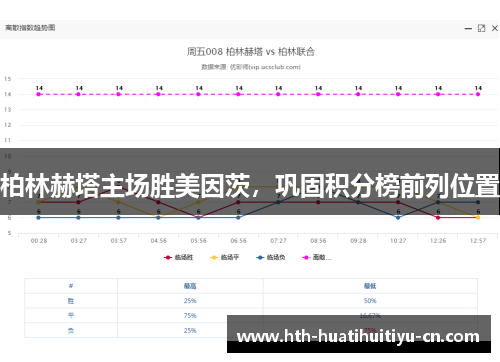This screenshot has width=500, height=362.
Task: Click the pink data point at 09:28
Action: pyautogui.click(x=358, y=94)
